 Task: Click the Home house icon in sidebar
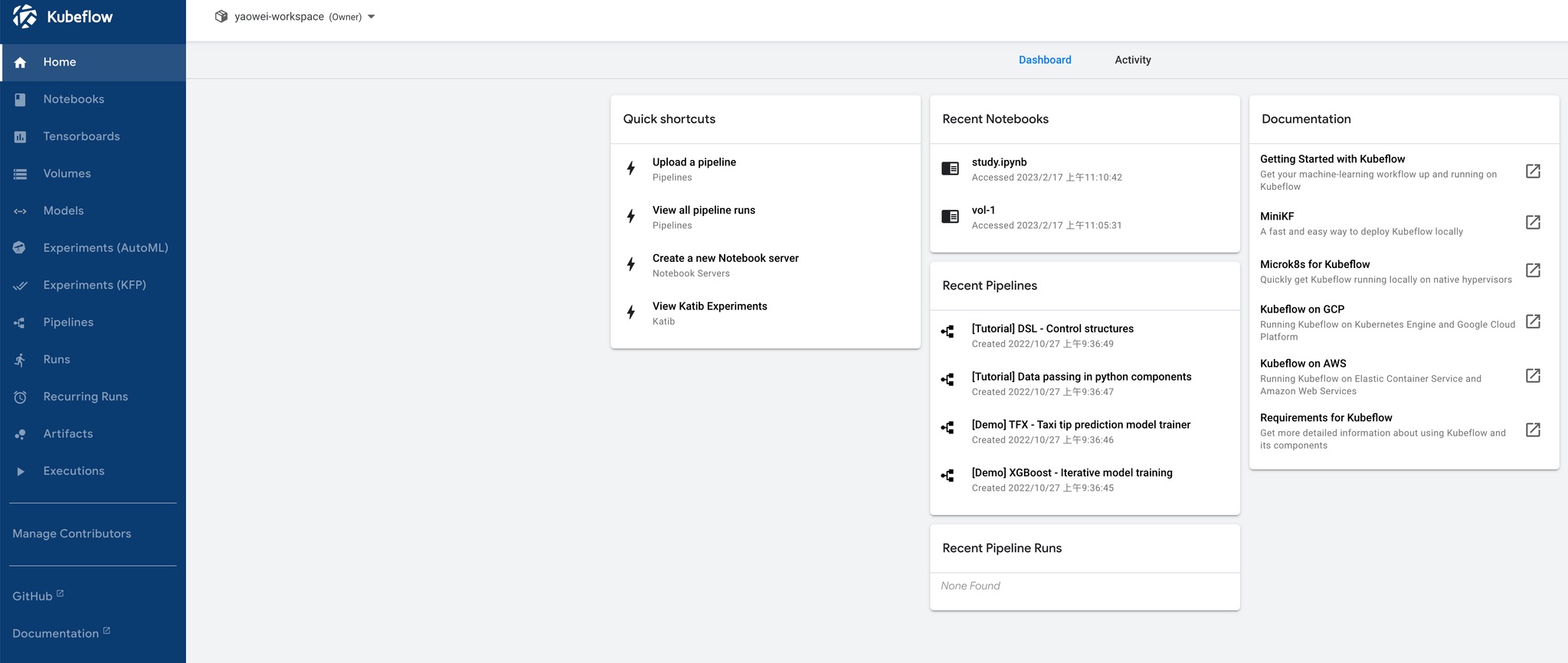click(x=20, y=63)
